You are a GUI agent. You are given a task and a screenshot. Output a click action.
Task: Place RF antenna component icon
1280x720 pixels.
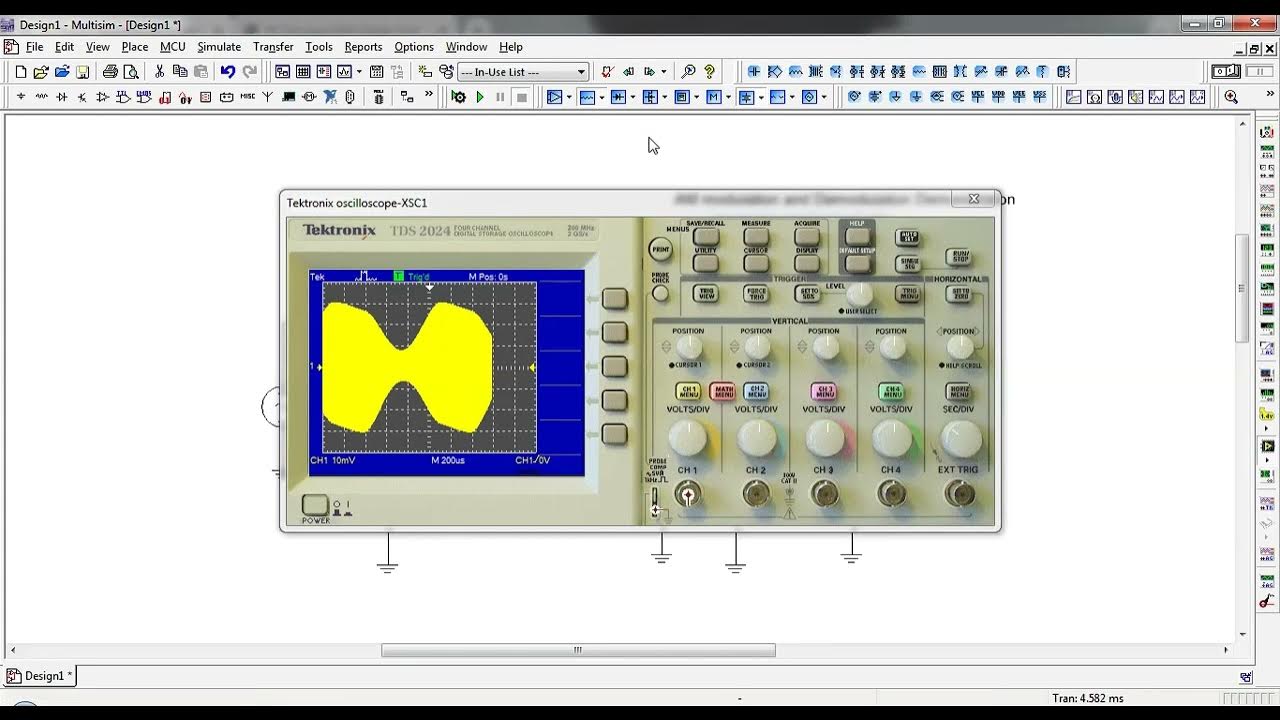(x=267, y=97)
